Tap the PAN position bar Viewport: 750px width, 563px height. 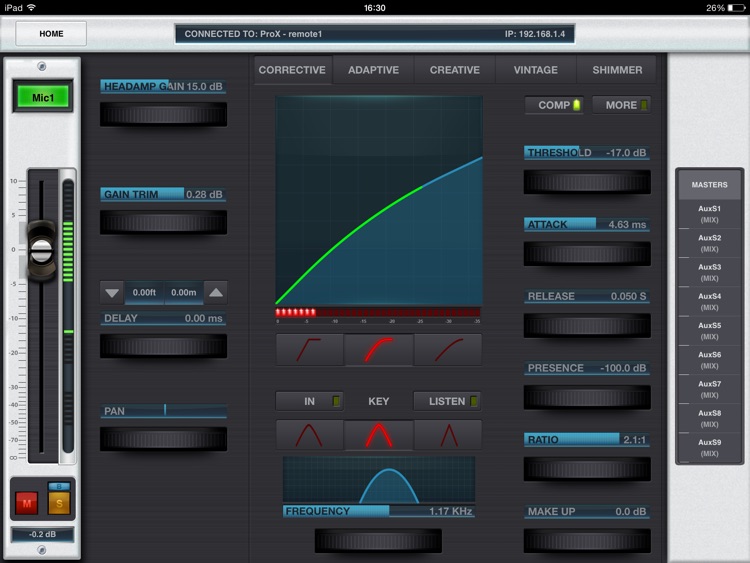click(163, 411)
